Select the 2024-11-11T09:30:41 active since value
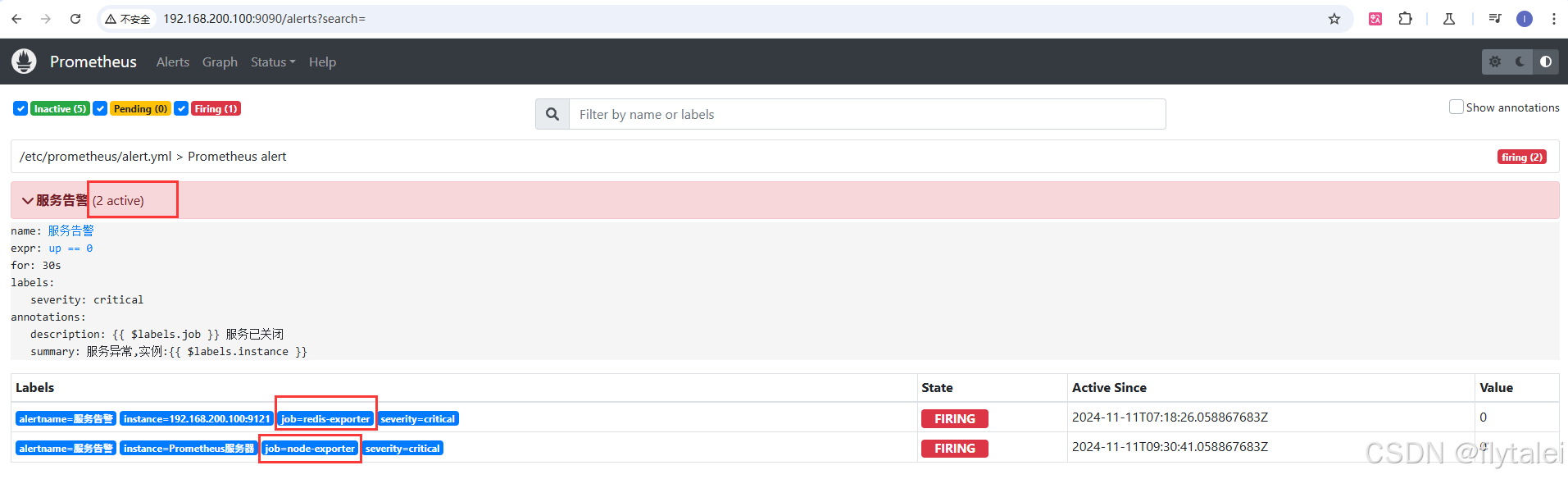Screen dimensions: 1568x479 coord(1170,447)
